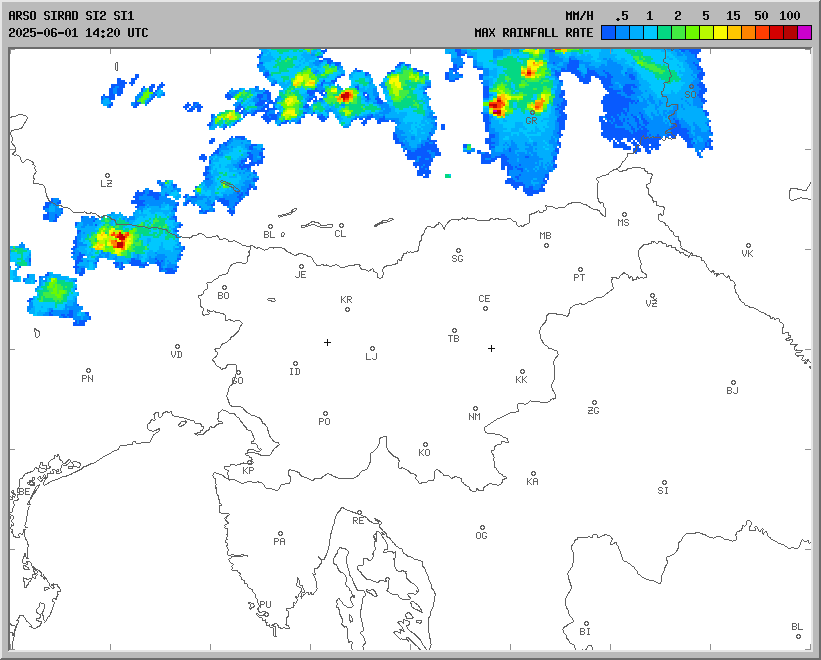Click the RE station marker
Screen dimensions: 821x660
(x=360, y=513)
